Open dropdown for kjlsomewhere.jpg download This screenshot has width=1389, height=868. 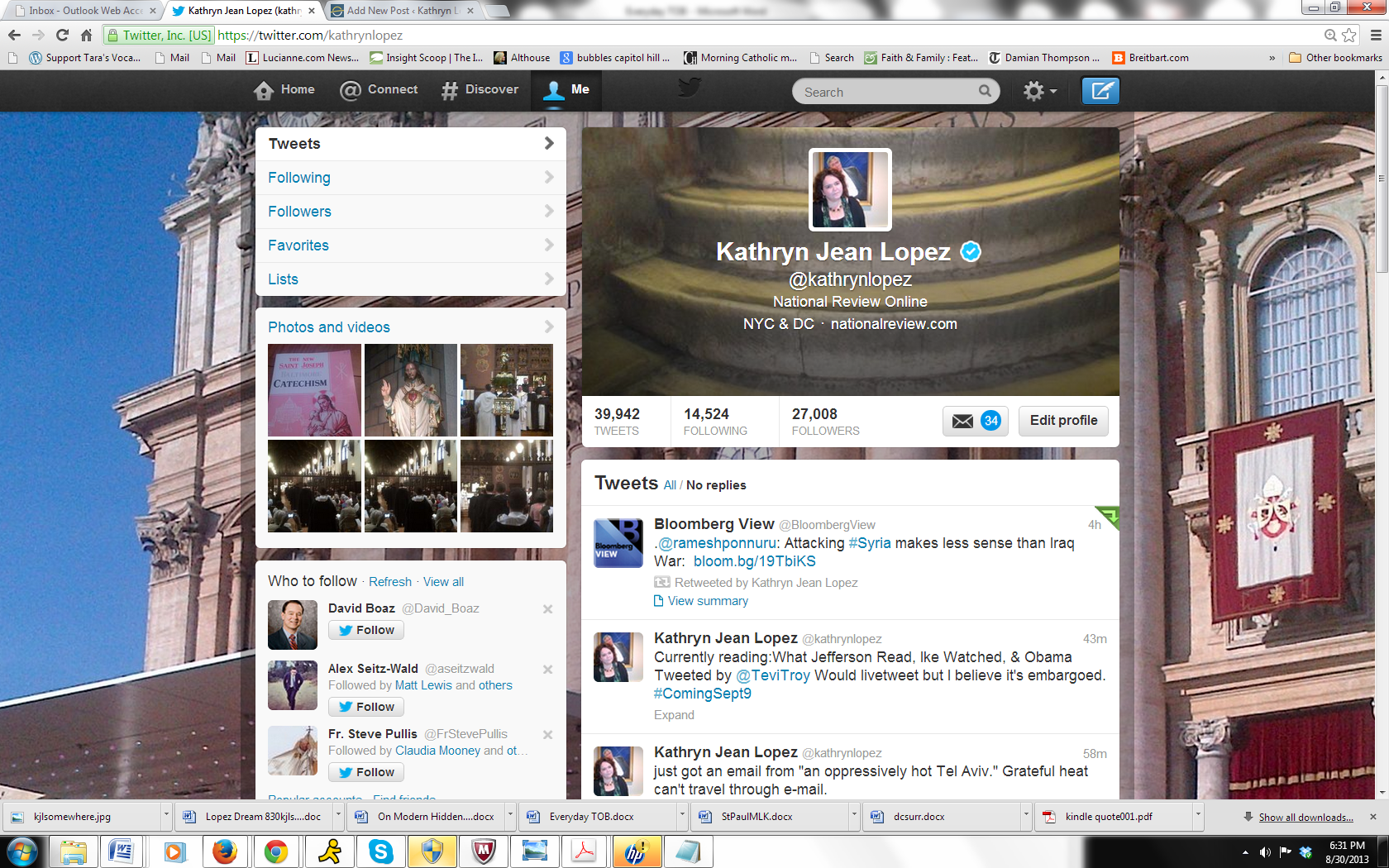click(x=165, y=816)
